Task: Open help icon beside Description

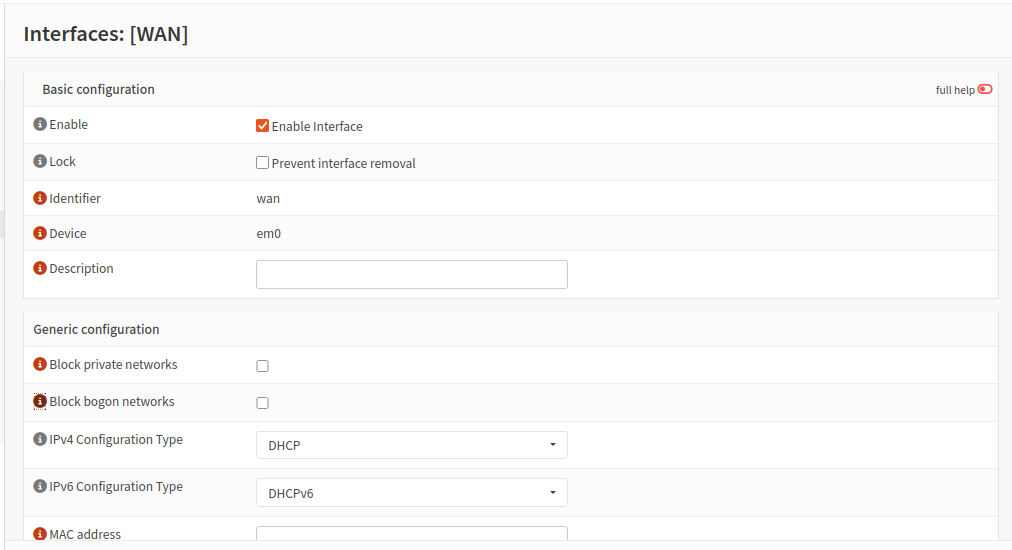Action: [40, 268]
